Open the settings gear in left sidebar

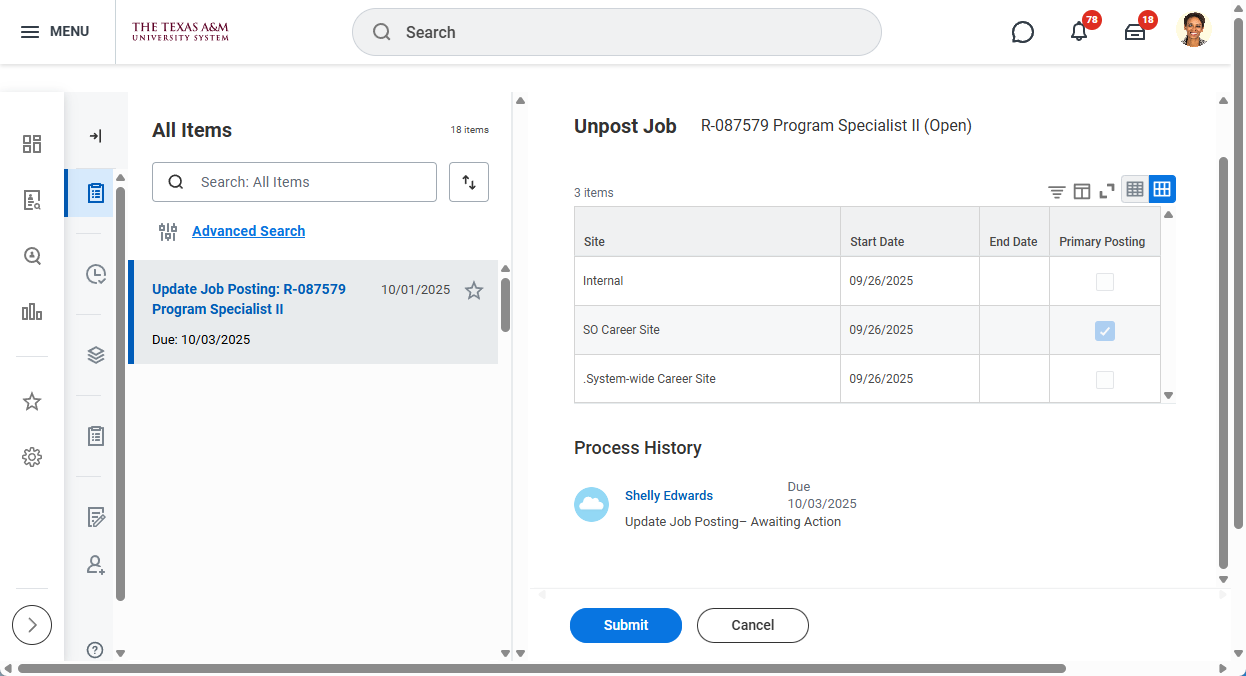(32, 457)
